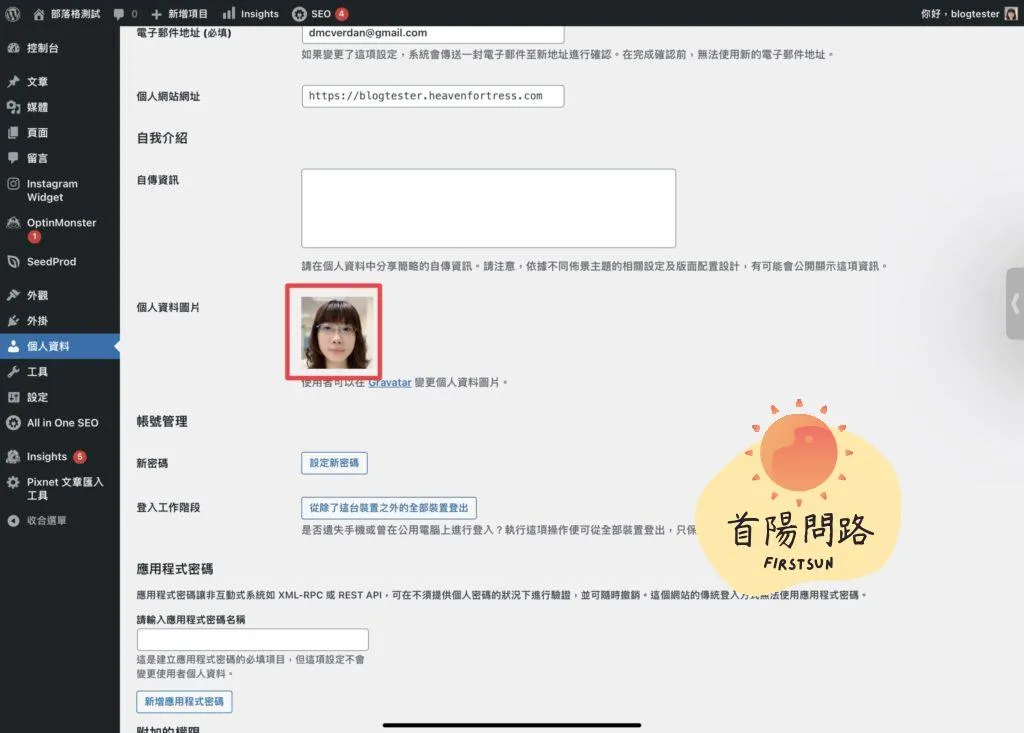1024x733 pixels.
Task: Open the OptinMonster menu item
Action: coord(61,223)
